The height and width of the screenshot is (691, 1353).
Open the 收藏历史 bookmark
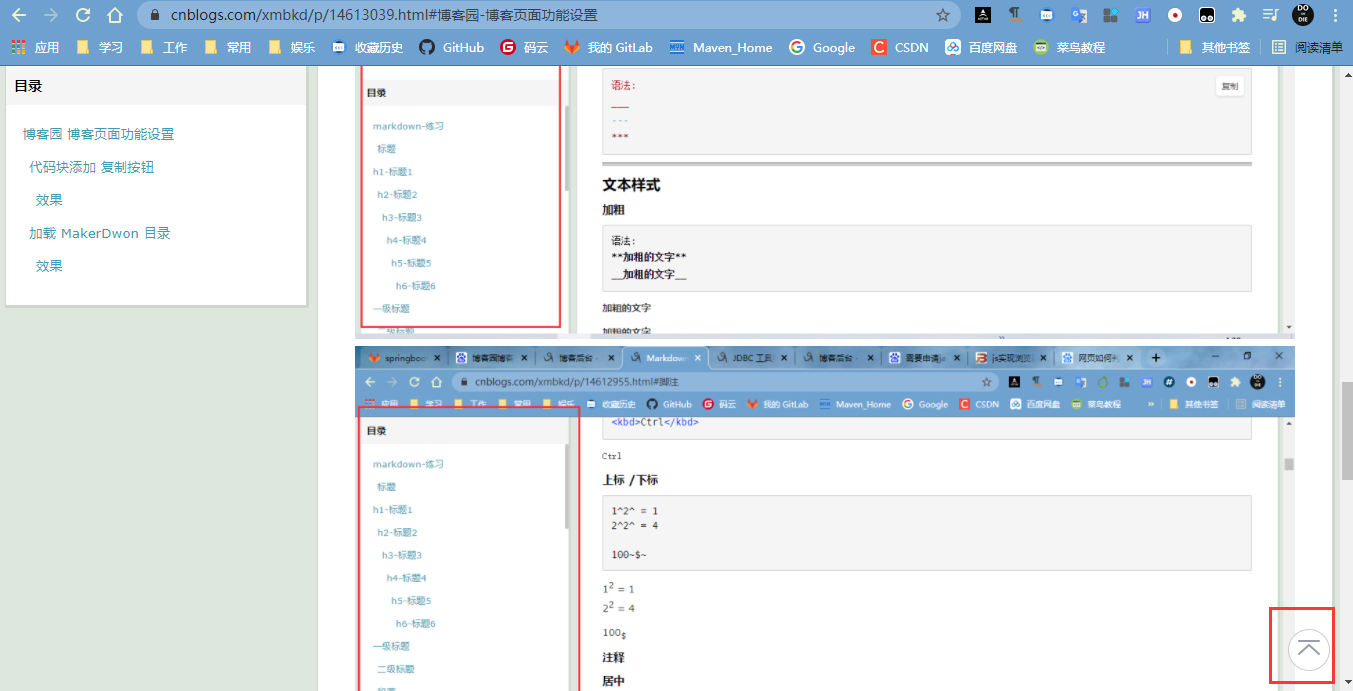(367, 47)
